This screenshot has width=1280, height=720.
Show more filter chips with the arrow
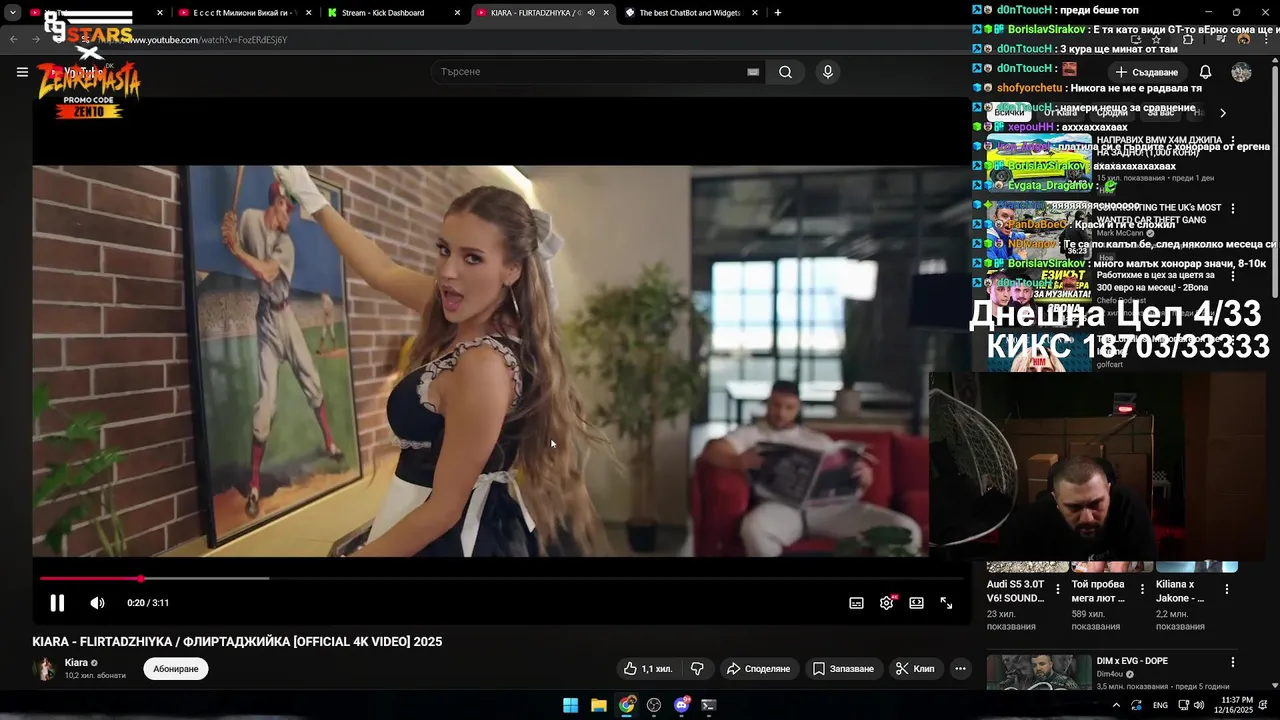tap(1222, 113)
